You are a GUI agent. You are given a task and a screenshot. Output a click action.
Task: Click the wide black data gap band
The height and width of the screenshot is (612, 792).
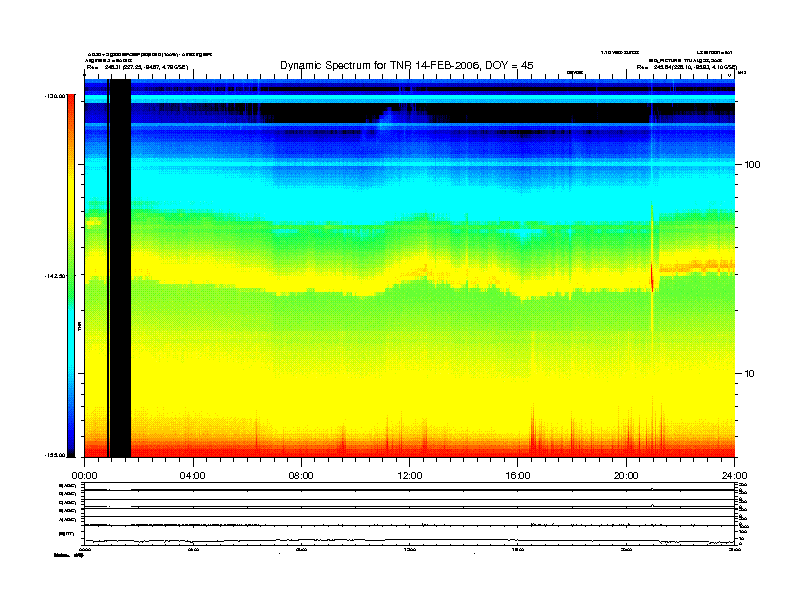[121, 268]
